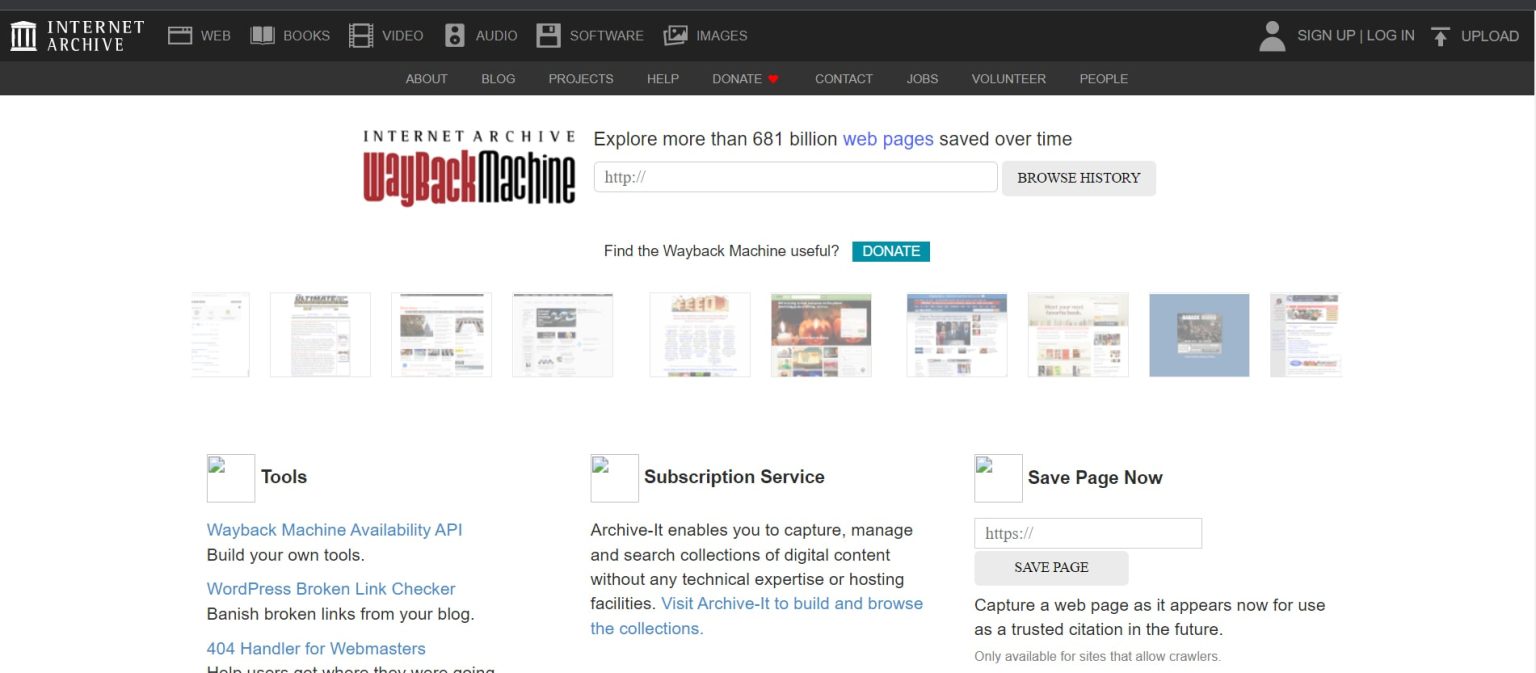This screenshot has height=673, width=1536.
Task: Open the "Ultimate" website thumbnail
Action: coord(320,335)
